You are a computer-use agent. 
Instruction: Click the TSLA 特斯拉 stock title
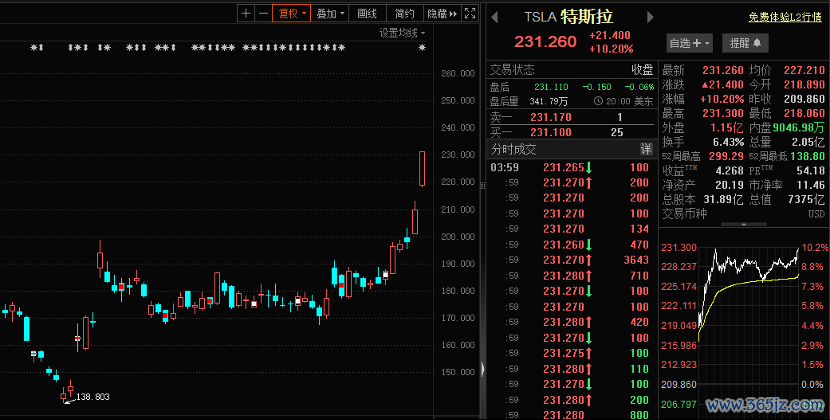pyautogui.click(x=569, y=17)
